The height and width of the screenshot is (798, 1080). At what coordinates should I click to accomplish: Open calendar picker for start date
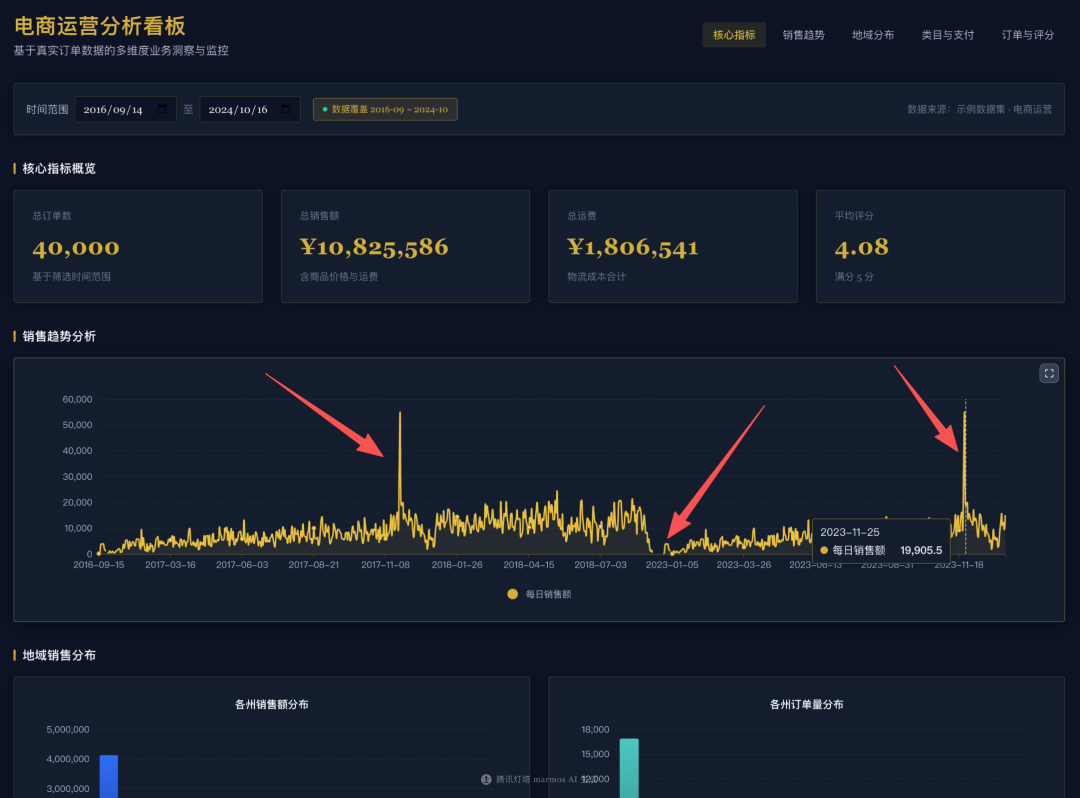click(162, 109)
